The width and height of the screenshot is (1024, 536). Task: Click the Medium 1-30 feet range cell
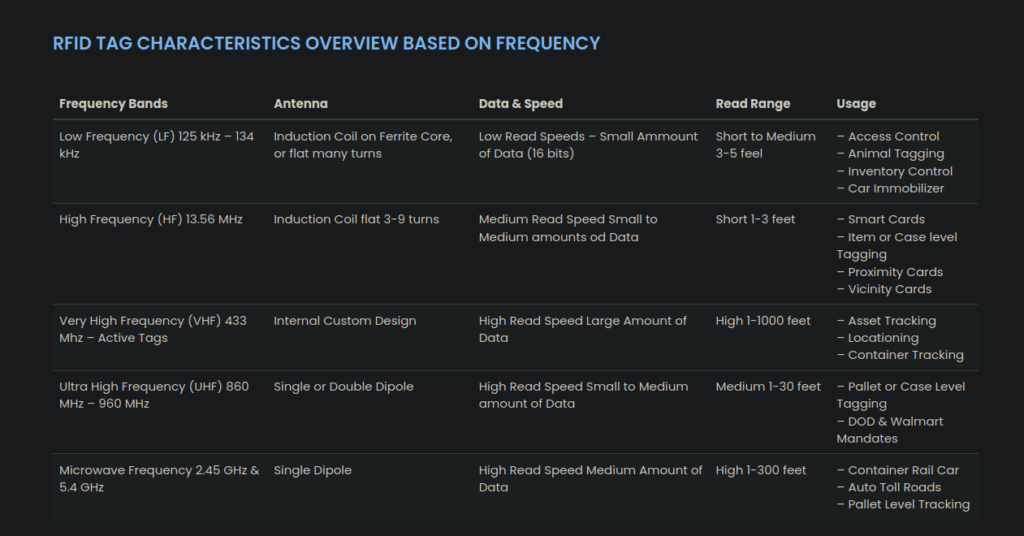click(768, 386)
